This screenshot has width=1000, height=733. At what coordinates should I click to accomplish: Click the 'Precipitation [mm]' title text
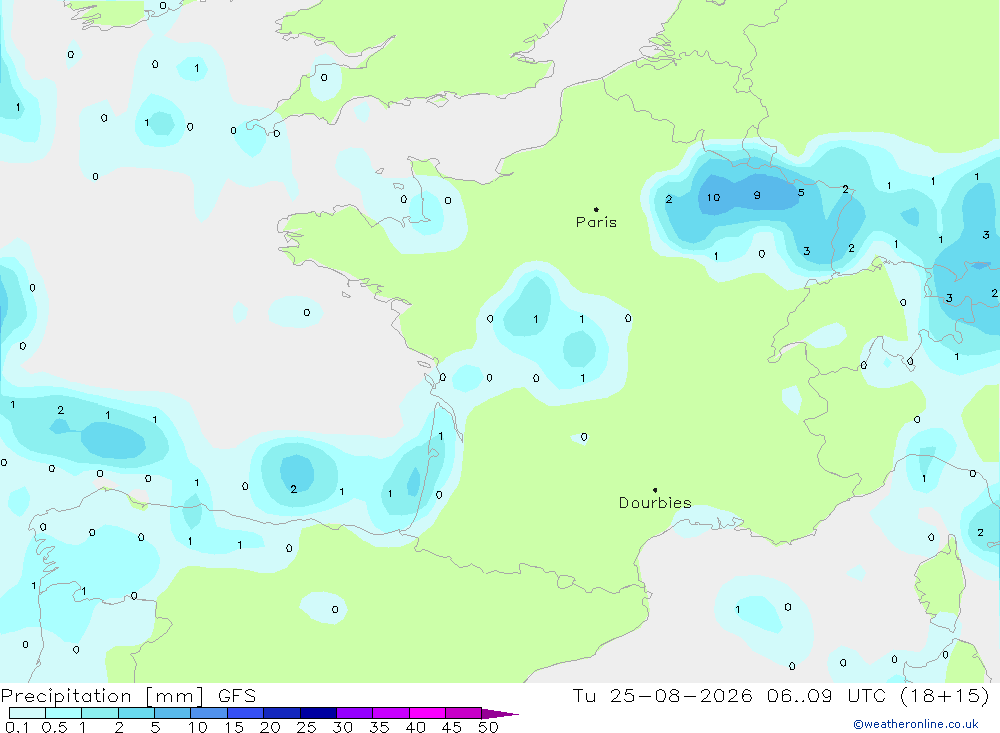102,696
